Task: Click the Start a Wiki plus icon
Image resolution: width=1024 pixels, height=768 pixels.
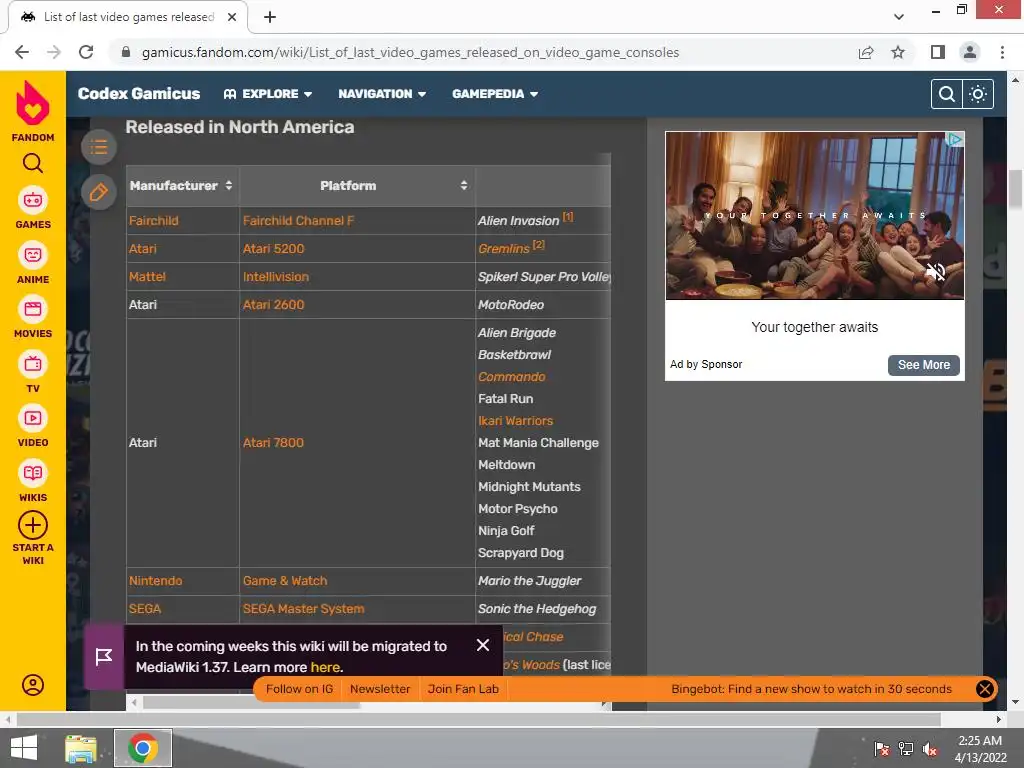Action: (33, 525)
